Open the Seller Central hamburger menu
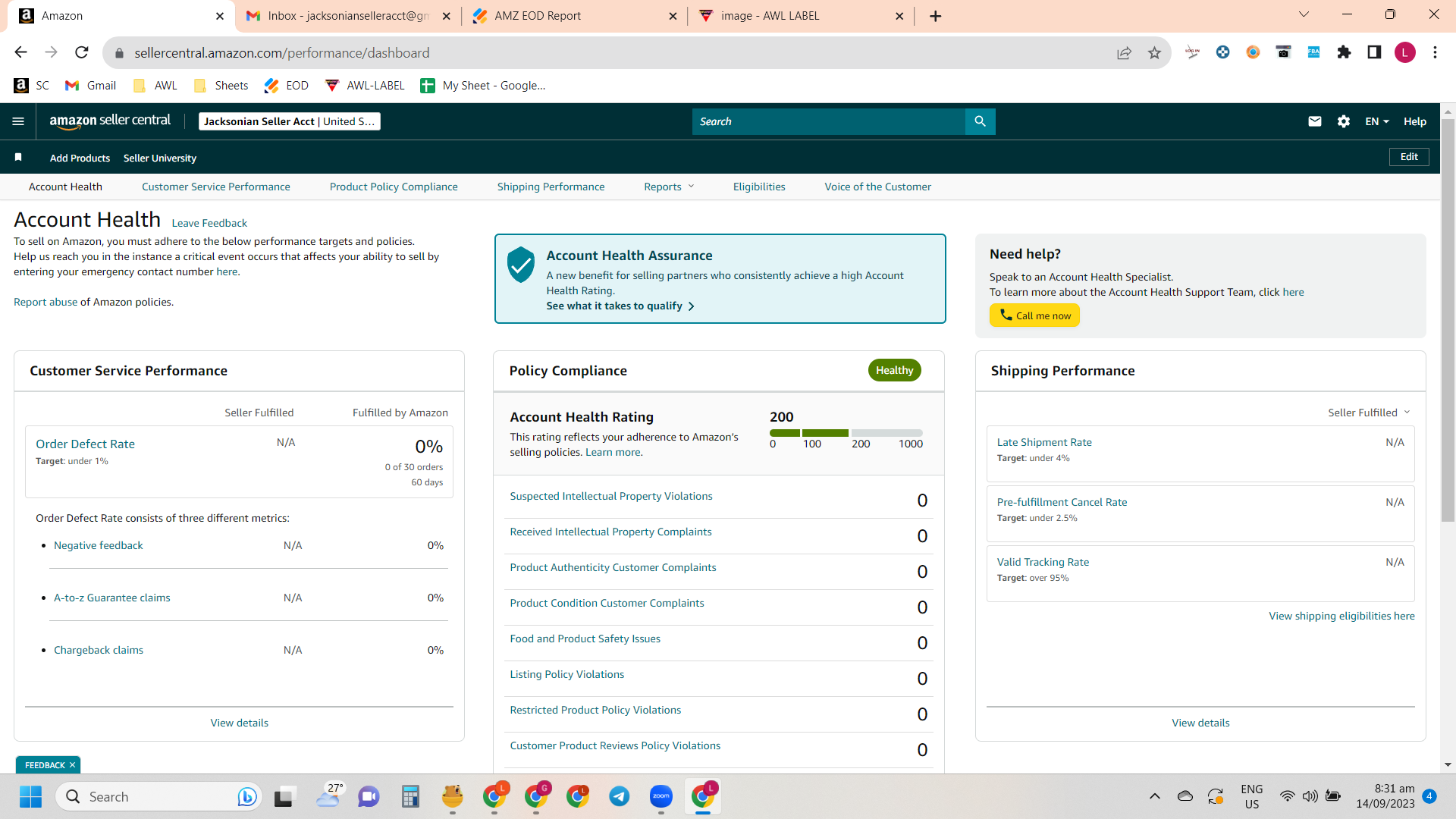This screenshot has width=1456, height=819. (18, 121)
